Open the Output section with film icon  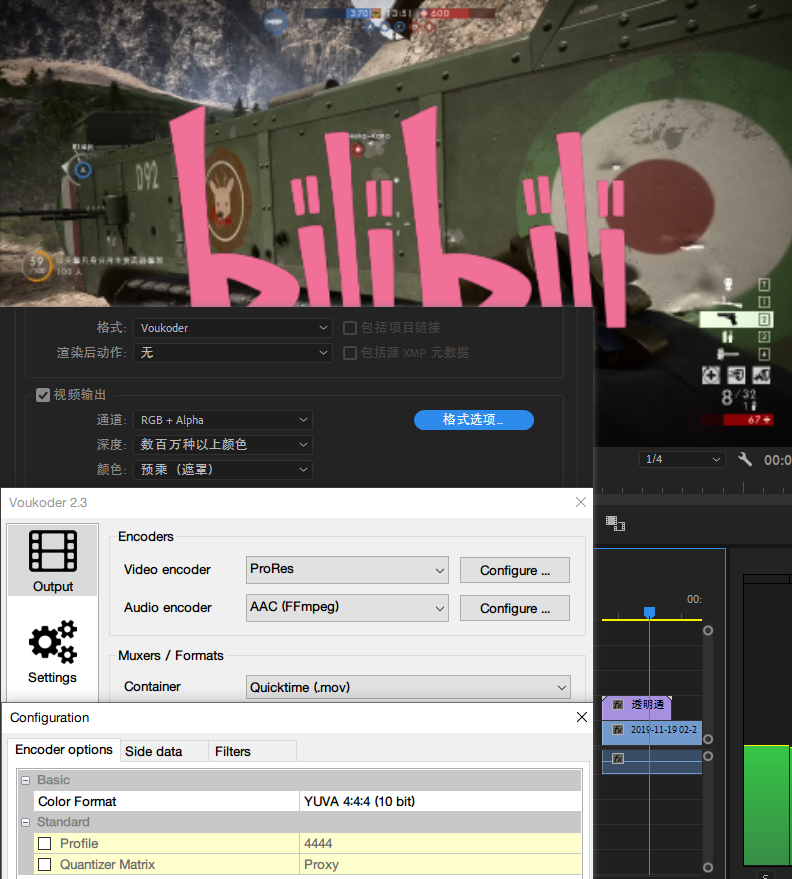[x=52, y=561]
